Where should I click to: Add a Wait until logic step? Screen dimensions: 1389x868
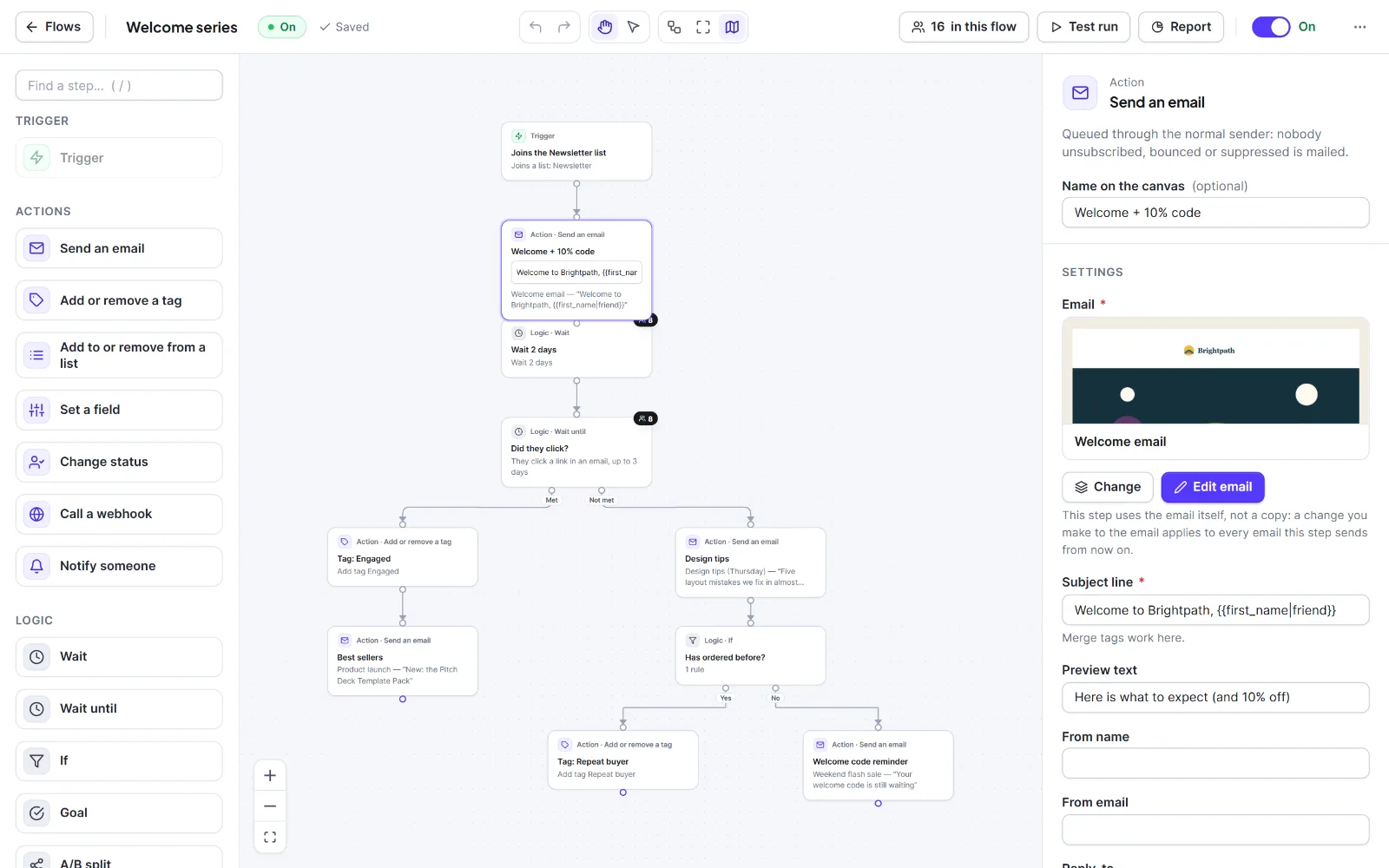coord(119,709)
